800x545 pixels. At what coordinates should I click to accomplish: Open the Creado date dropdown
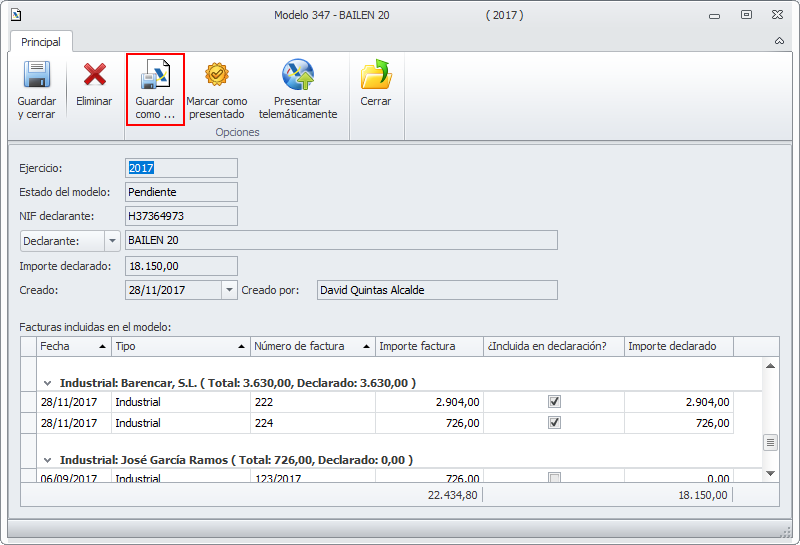click(x=229, y=289)
